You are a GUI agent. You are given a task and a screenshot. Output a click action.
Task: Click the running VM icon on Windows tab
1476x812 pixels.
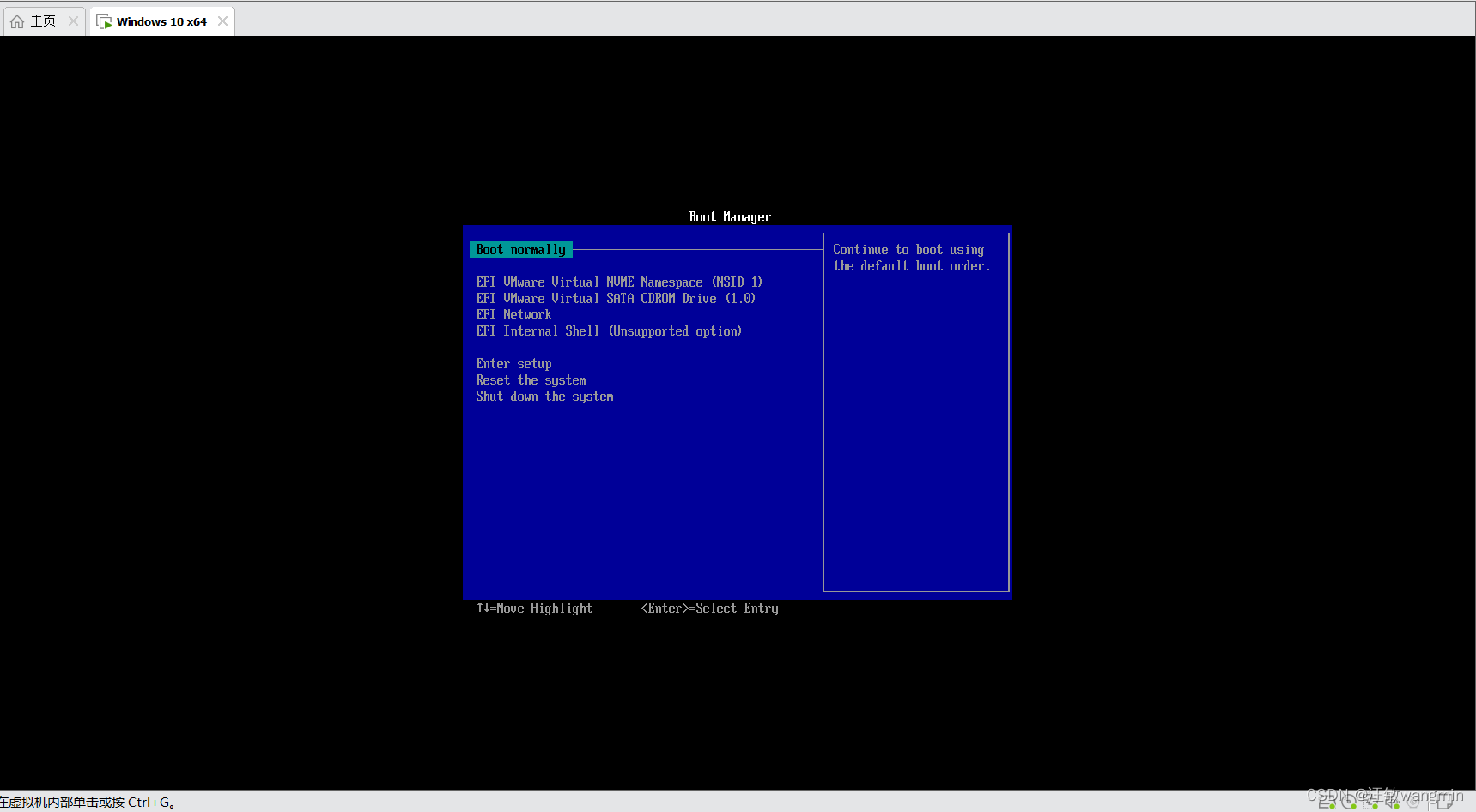104,21
